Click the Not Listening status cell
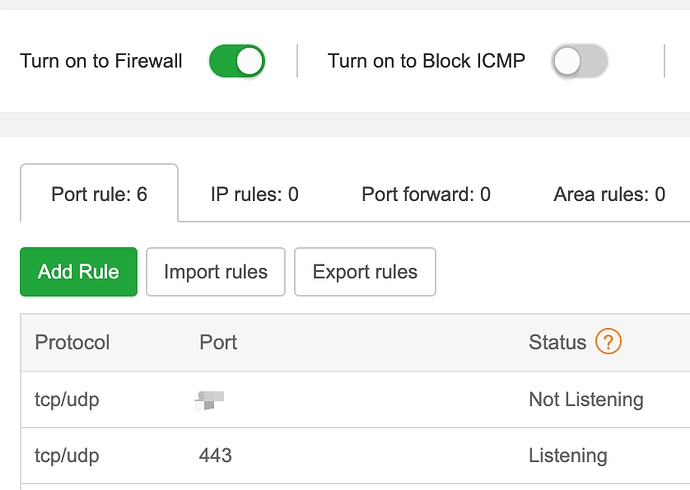 coord(586,400)
